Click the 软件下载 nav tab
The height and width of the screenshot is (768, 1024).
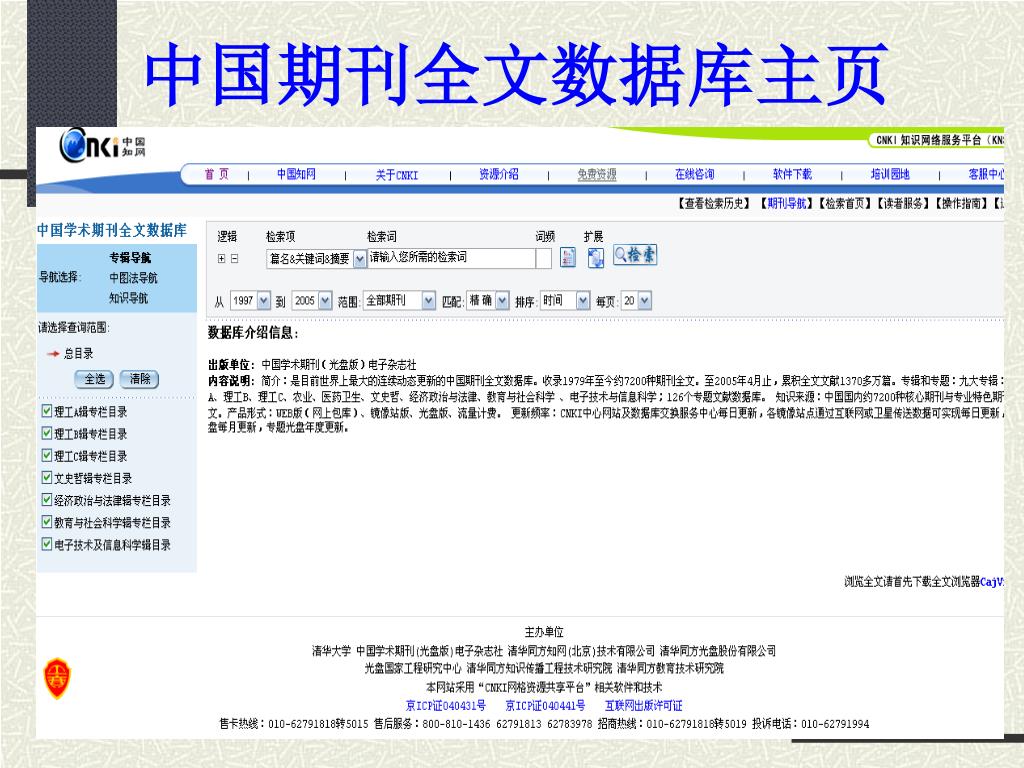coord(792,174)
